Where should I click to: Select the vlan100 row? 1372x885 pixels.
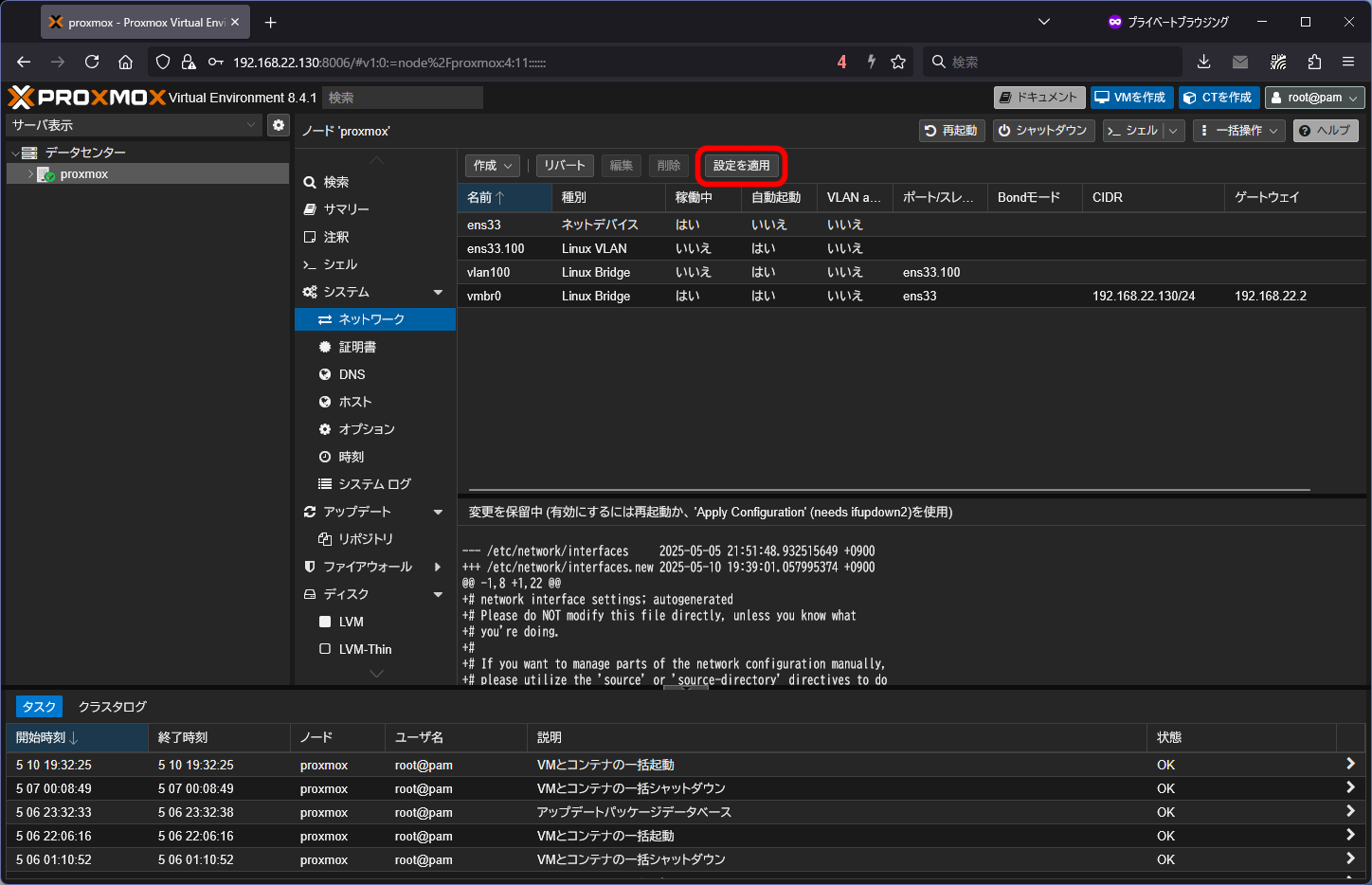(913, 272)
